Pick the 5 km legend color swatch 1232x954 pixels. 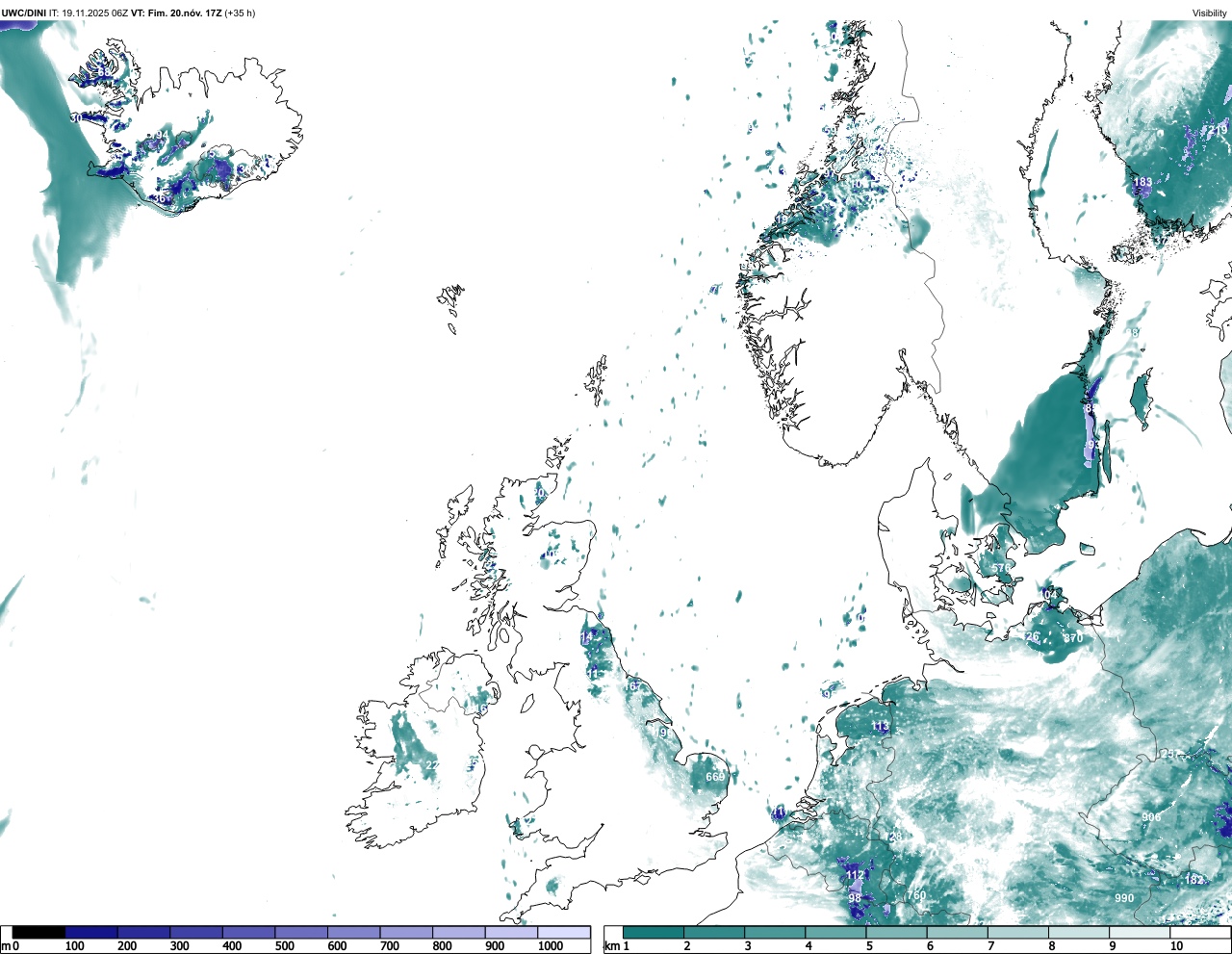[898, 932]
